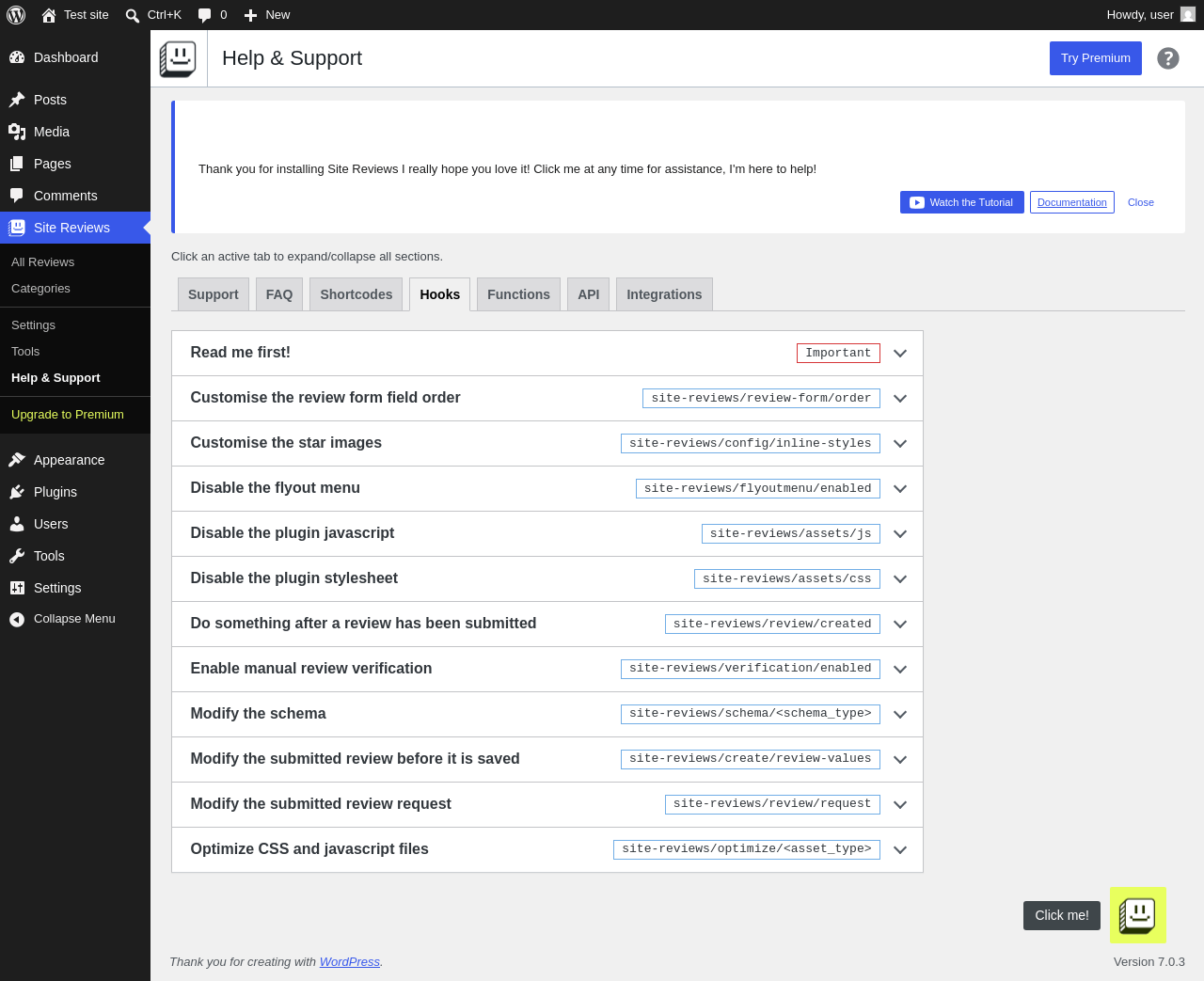The height and width of the screenshot is (981, 1204).
Task: Expand 'Modify the submitted review request' section
Action: tap(547, 804)
